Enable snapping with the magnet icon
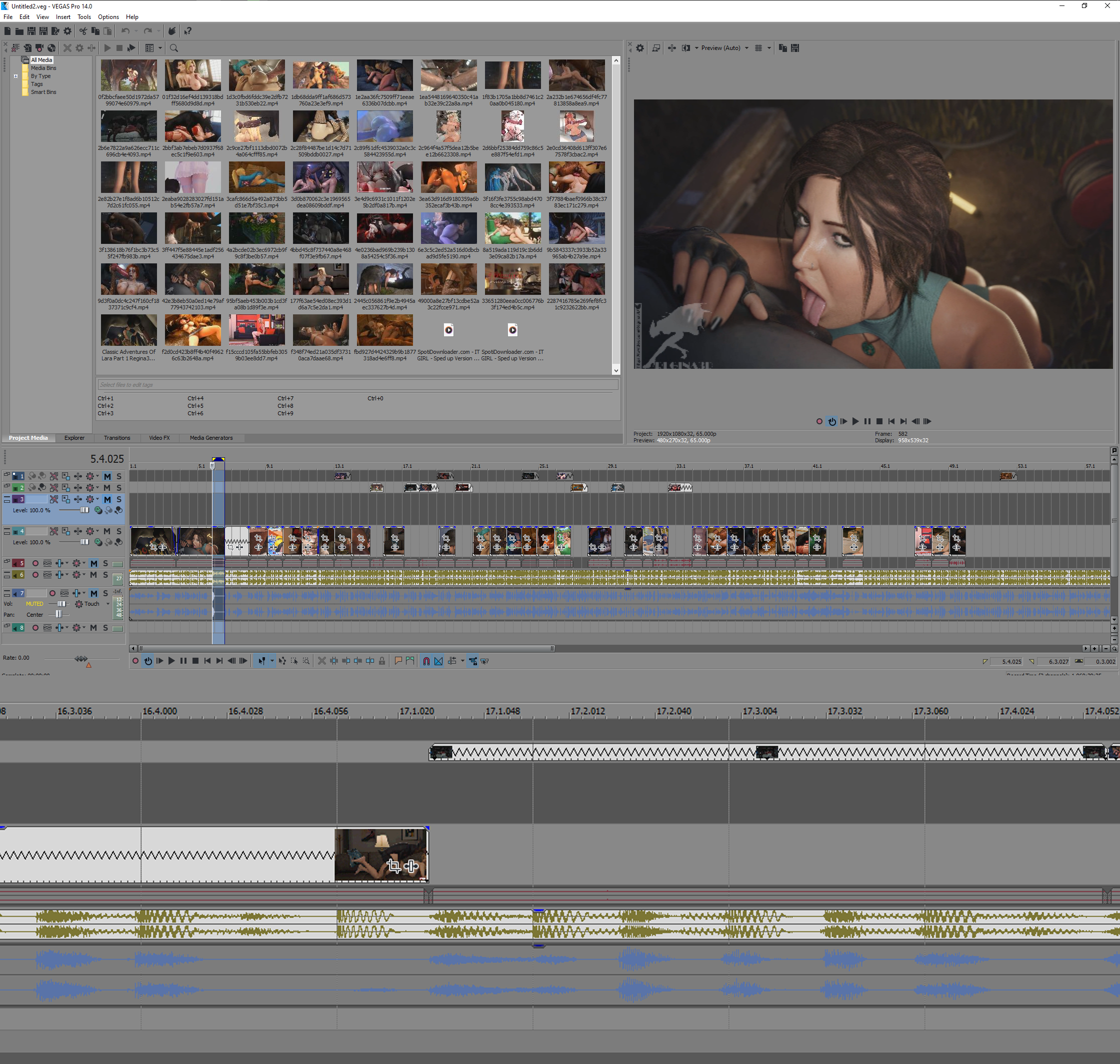The width and height of the screenshot is (1120, 1064). coord(426,661)
